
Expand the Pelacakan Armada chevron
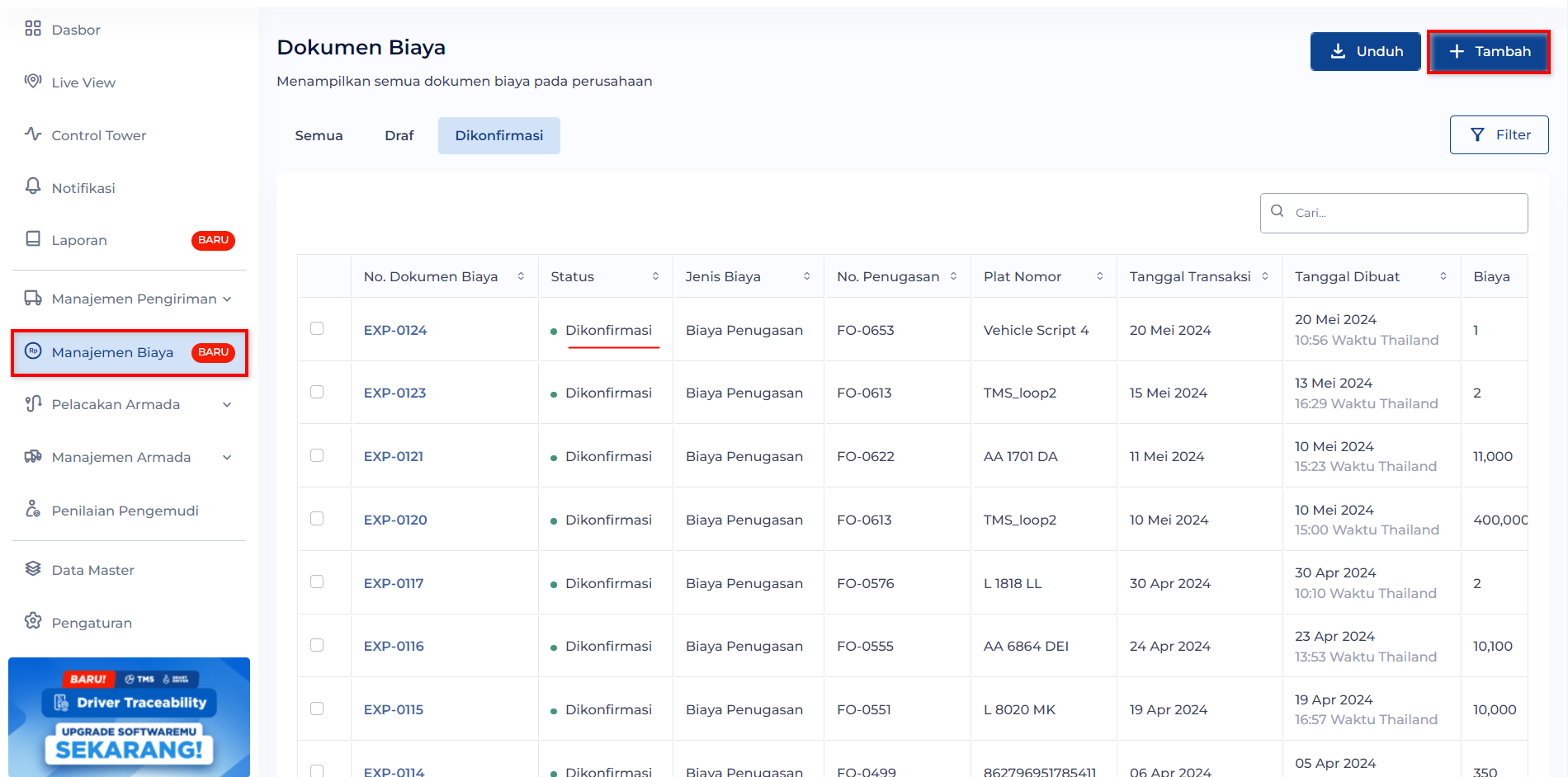tap(227, 404)
